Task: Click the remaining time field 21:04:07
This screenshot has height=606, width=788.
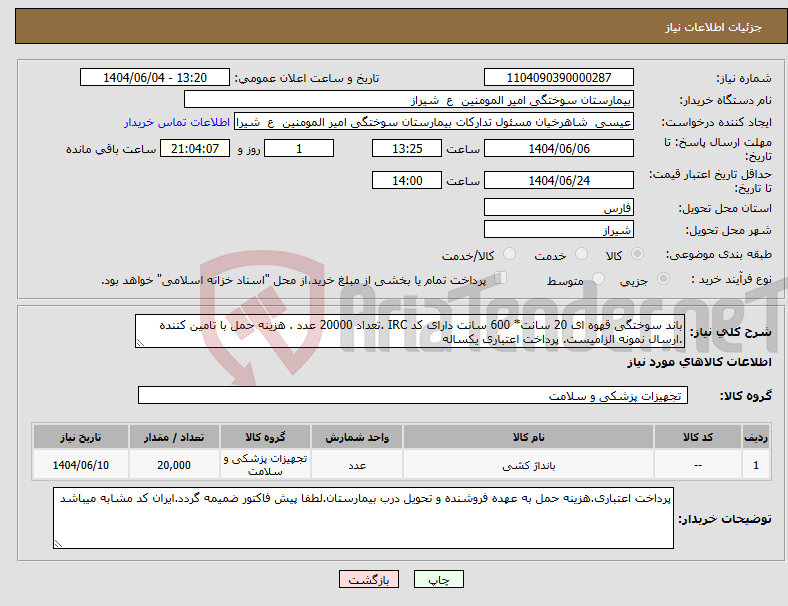Action: click(195, 149)
